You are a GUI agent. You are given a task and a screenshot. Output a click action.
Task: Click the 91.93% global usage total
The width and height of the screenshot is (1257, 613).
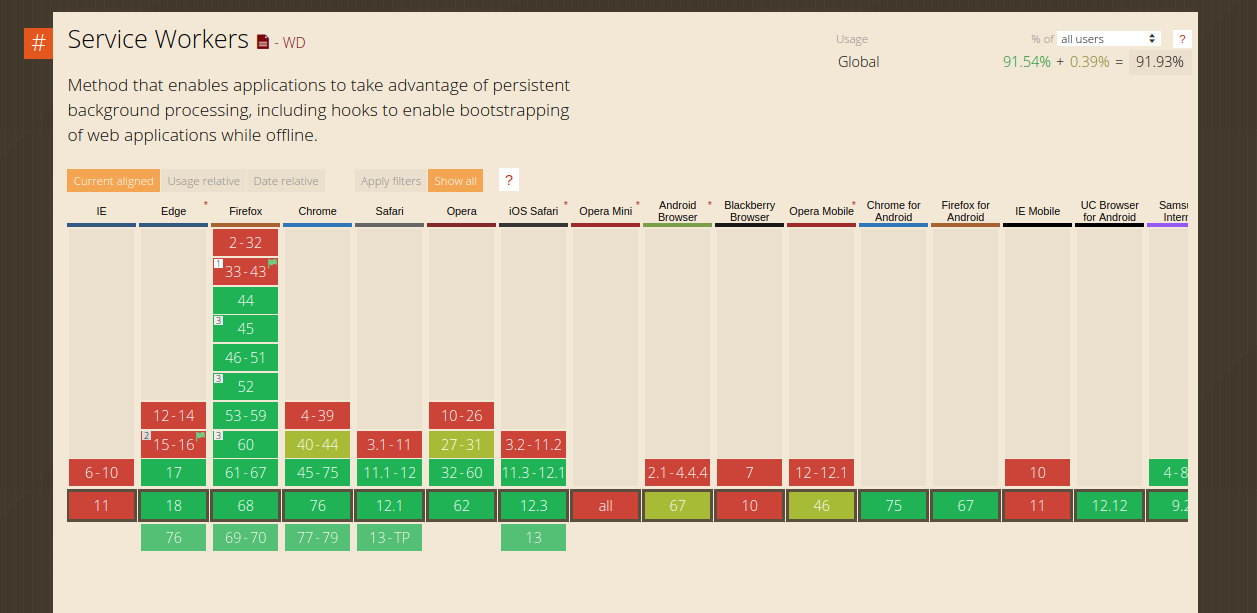[1160, 62]
